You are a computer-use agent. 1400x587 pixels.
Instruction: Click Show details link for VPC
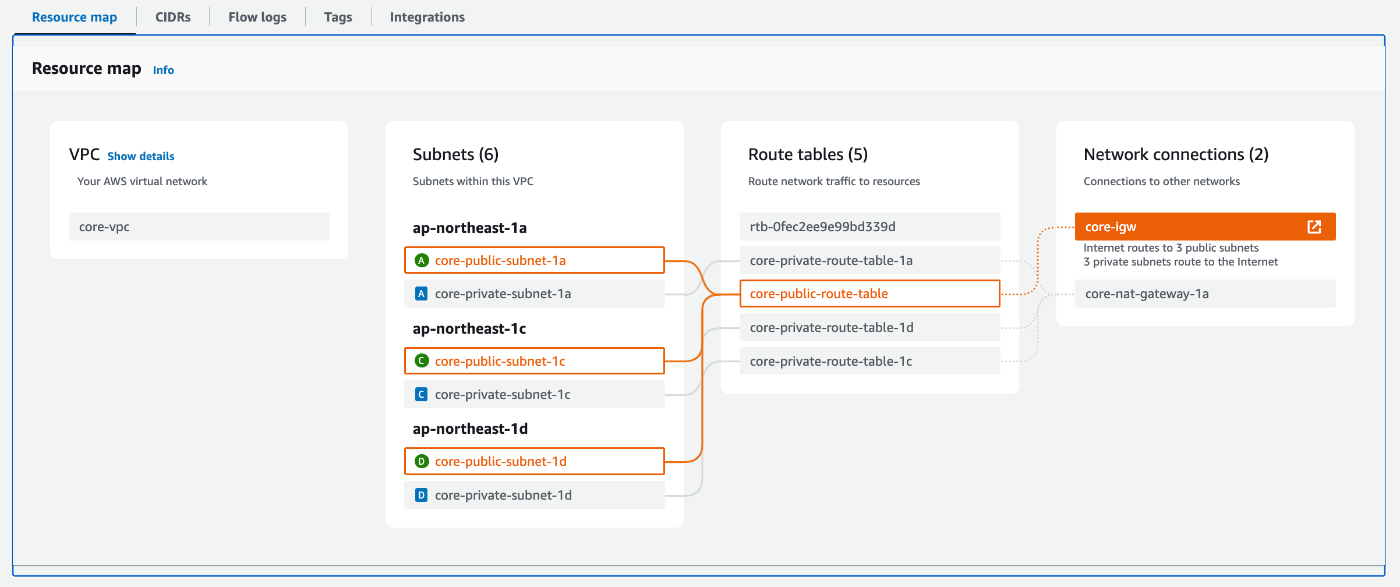pyautogui.click(x=141, y=156)
